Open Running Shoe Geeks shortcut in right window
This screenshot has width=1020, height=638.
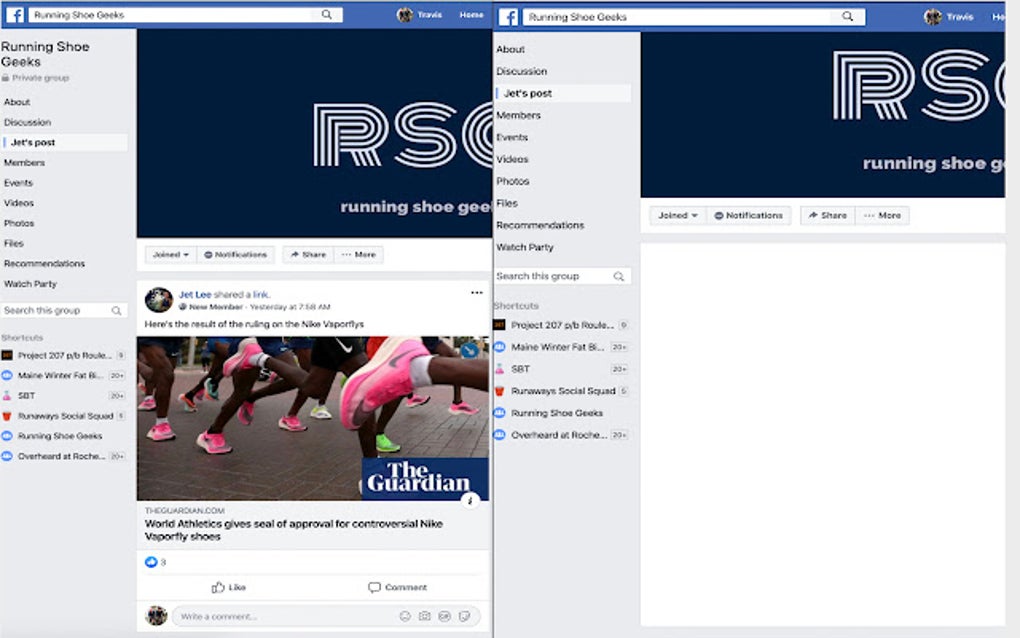(557, 413)
